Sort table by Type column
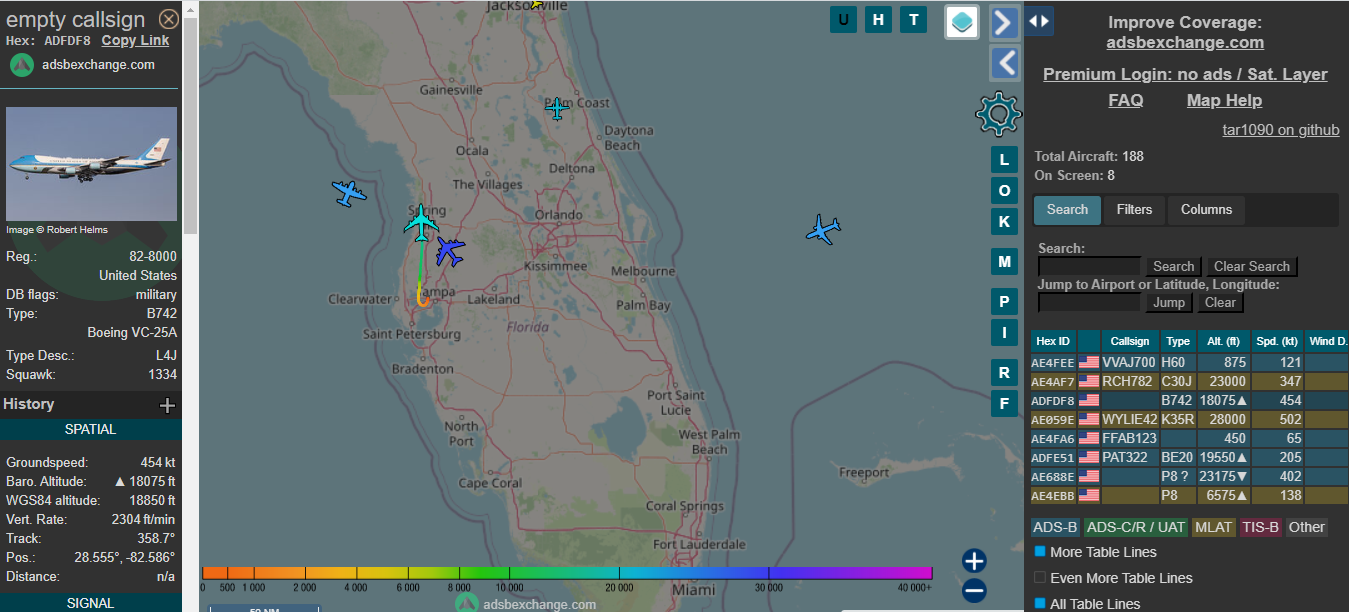1349x612 pixels. click(x=1178, y=341)
